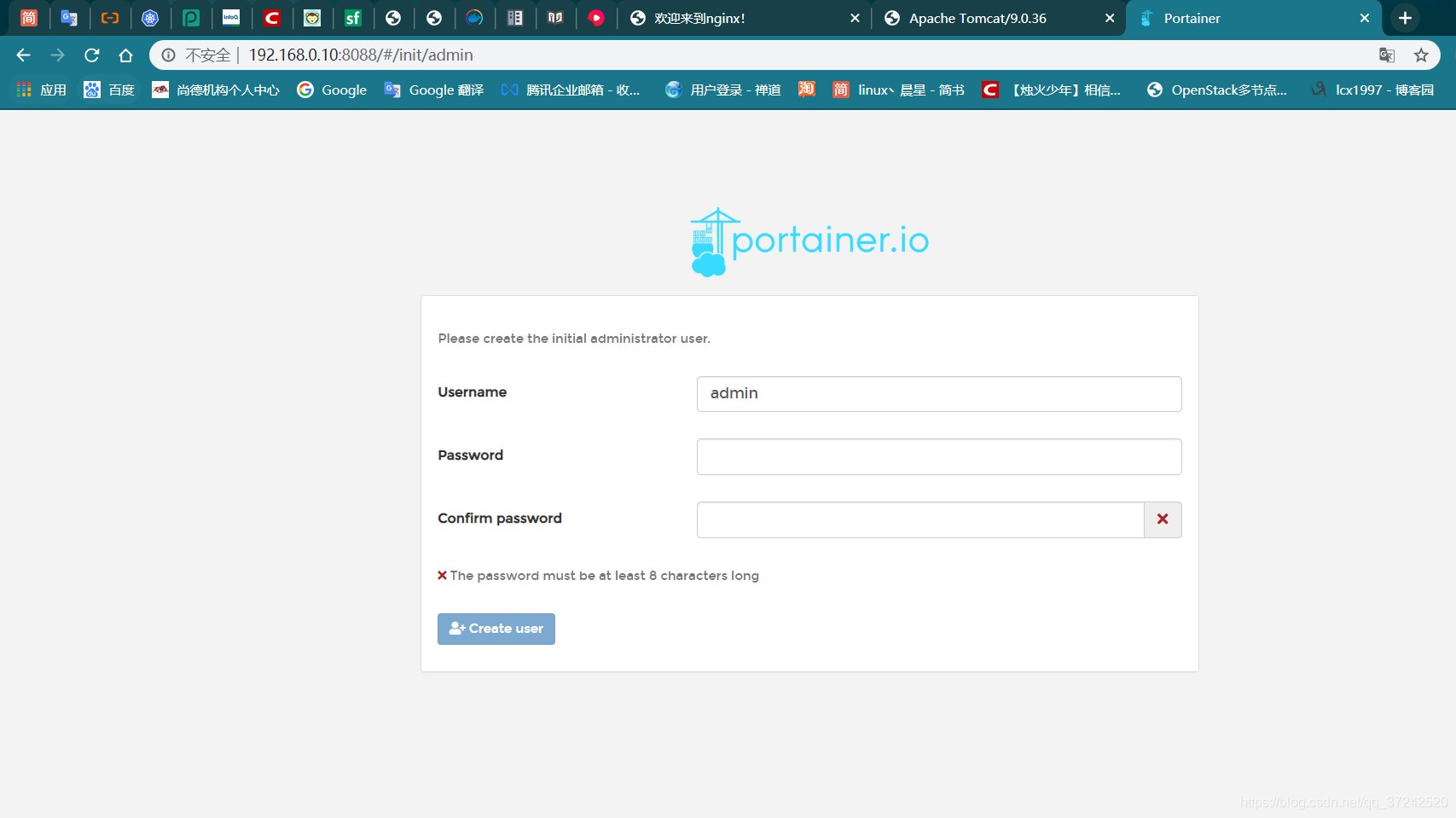Open the 百度 bookmark
Image resolution: width=1456 pixels, height=818 pixels.
coord(109,90)
